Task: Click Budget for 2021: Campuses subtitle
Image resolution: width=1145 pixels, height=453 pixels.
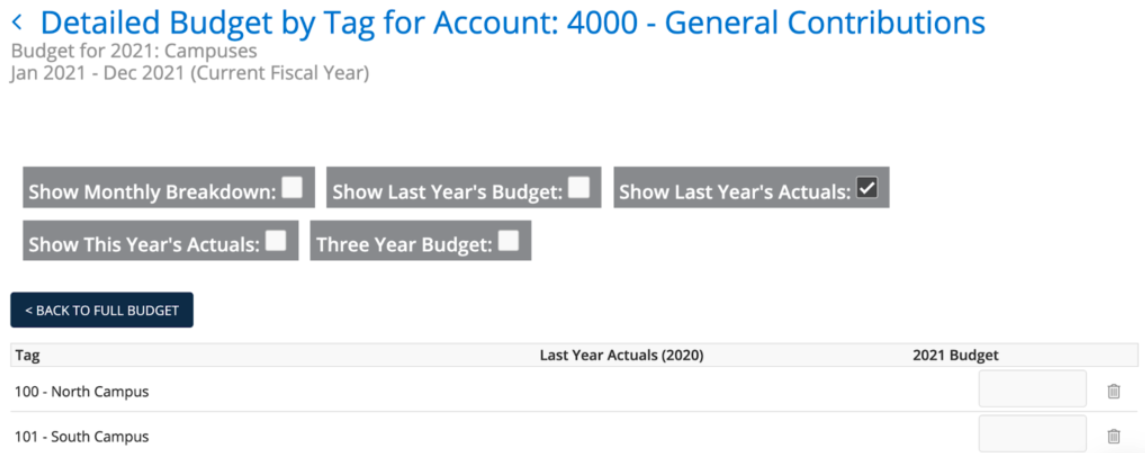Action: (x=134, y=52)
